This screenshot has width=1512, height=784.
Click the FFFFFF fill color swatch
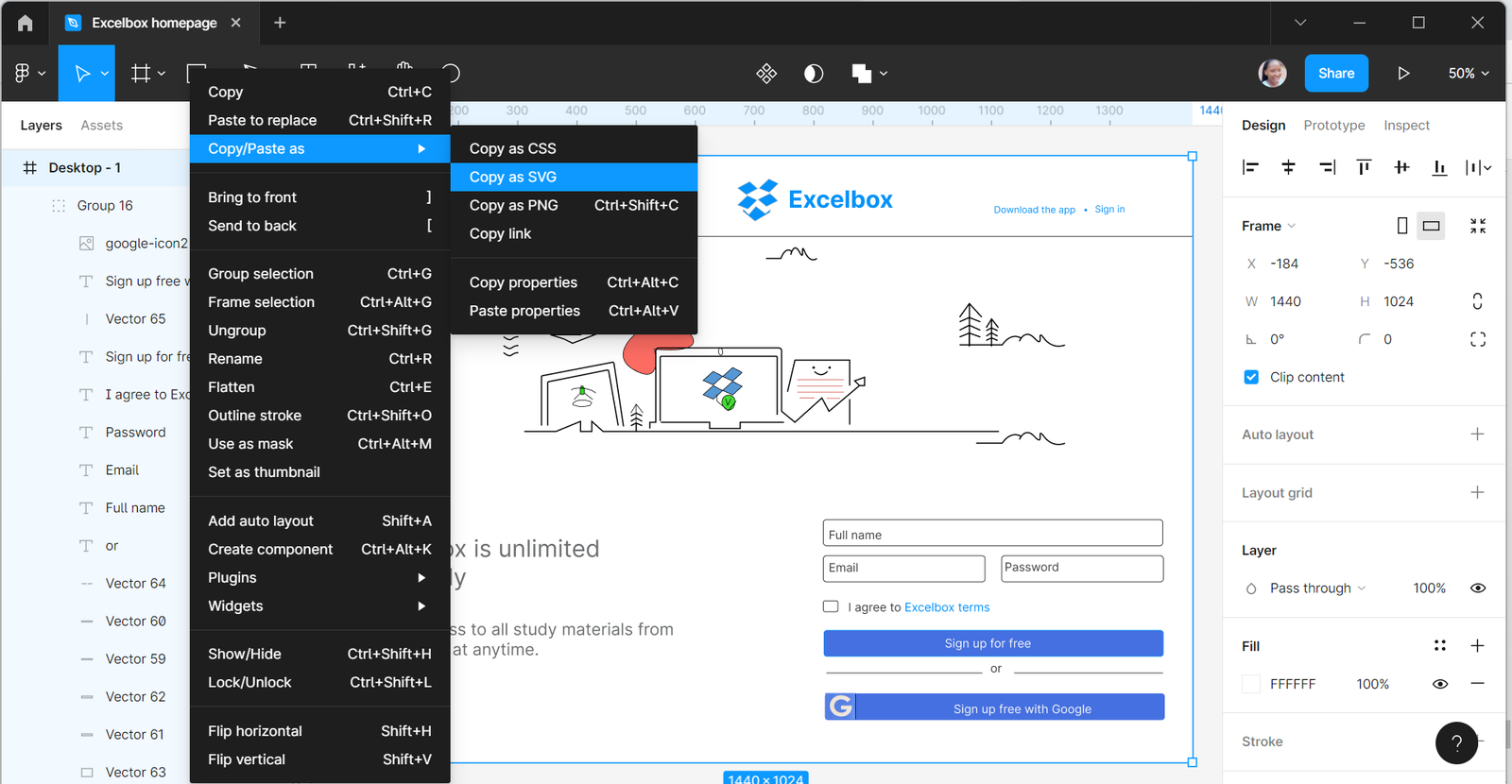tap(1251, 684)
